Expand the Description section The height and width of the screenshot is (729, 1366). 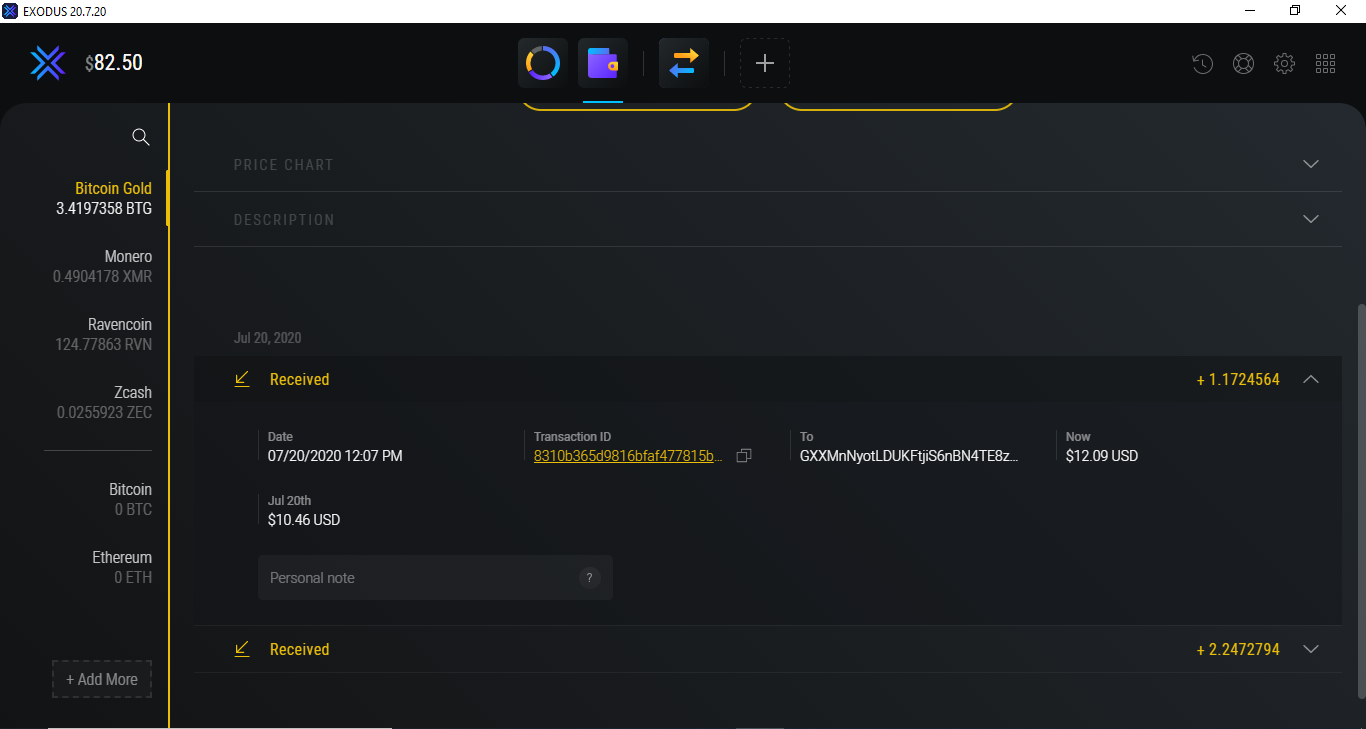pos(1311,219)
